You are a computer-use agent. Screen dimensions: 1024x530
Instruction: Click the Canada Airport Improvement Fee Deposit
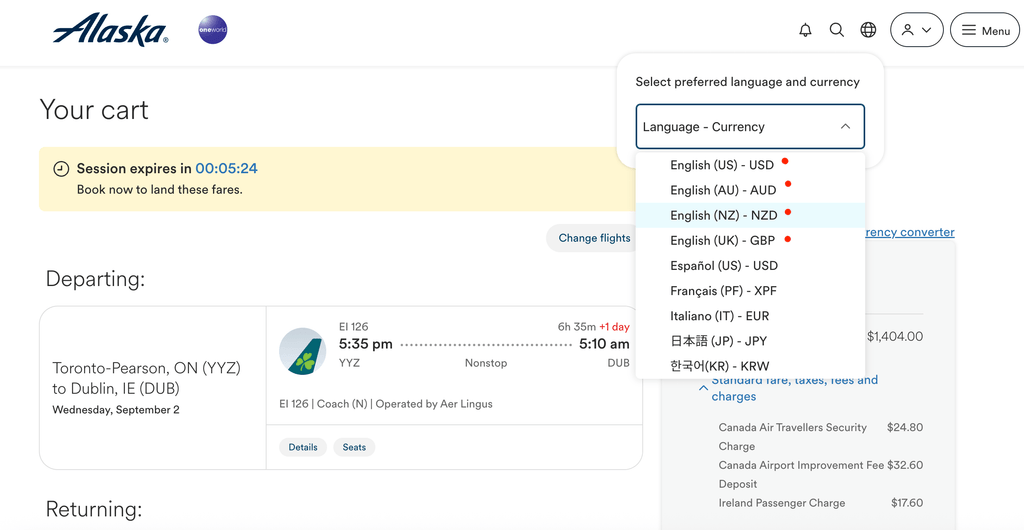pyautogui.click(x=820, y=475)
